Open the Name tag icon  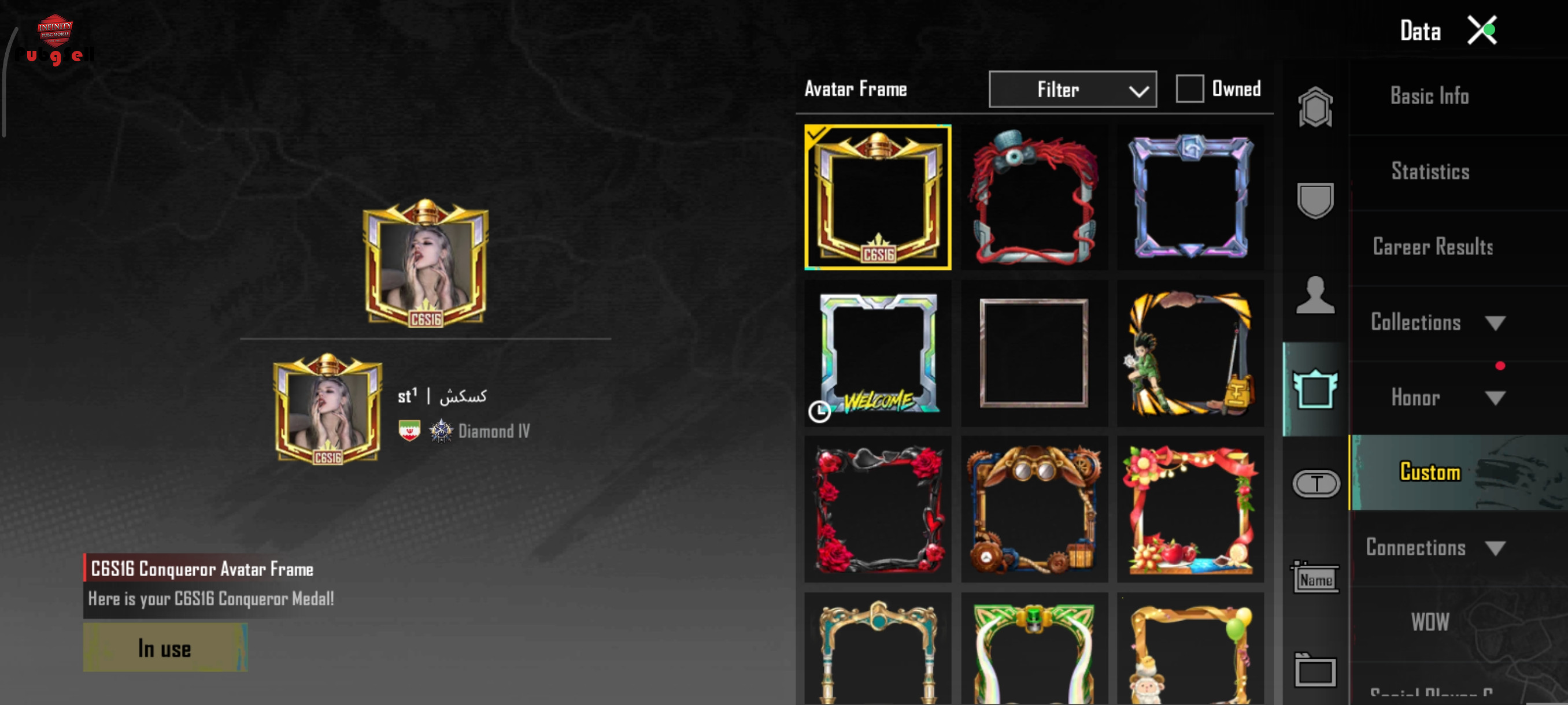click(x=1315, y=577)
